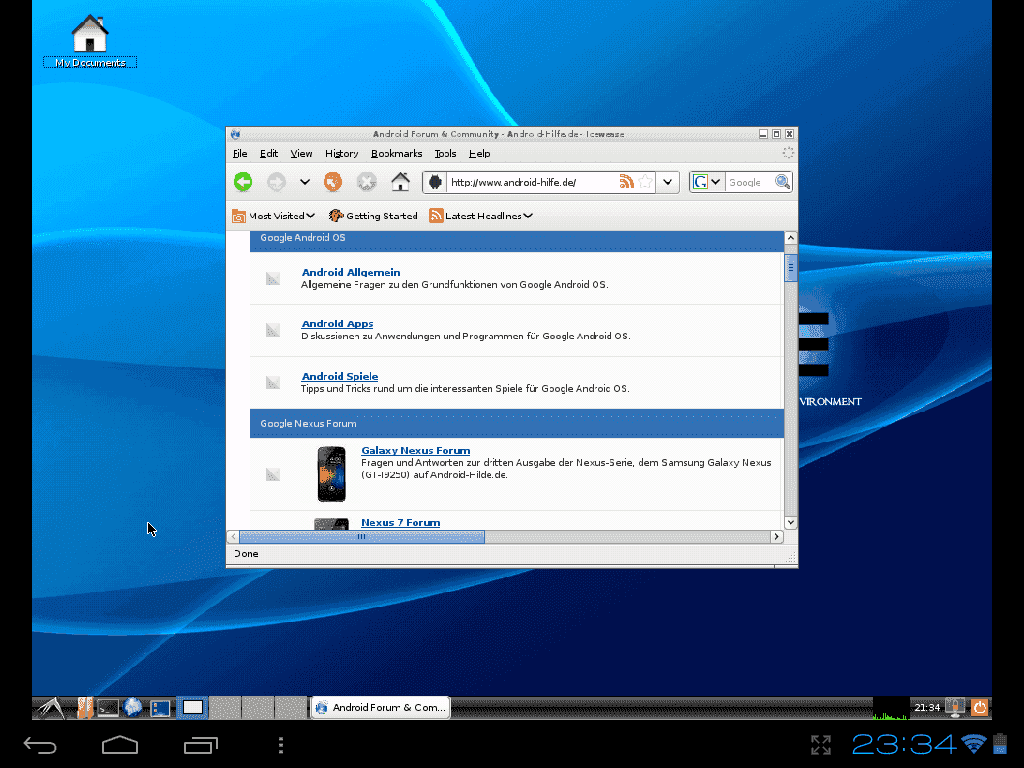Reload the current page
1024x768 pixels.
click(x=333, y=182)
